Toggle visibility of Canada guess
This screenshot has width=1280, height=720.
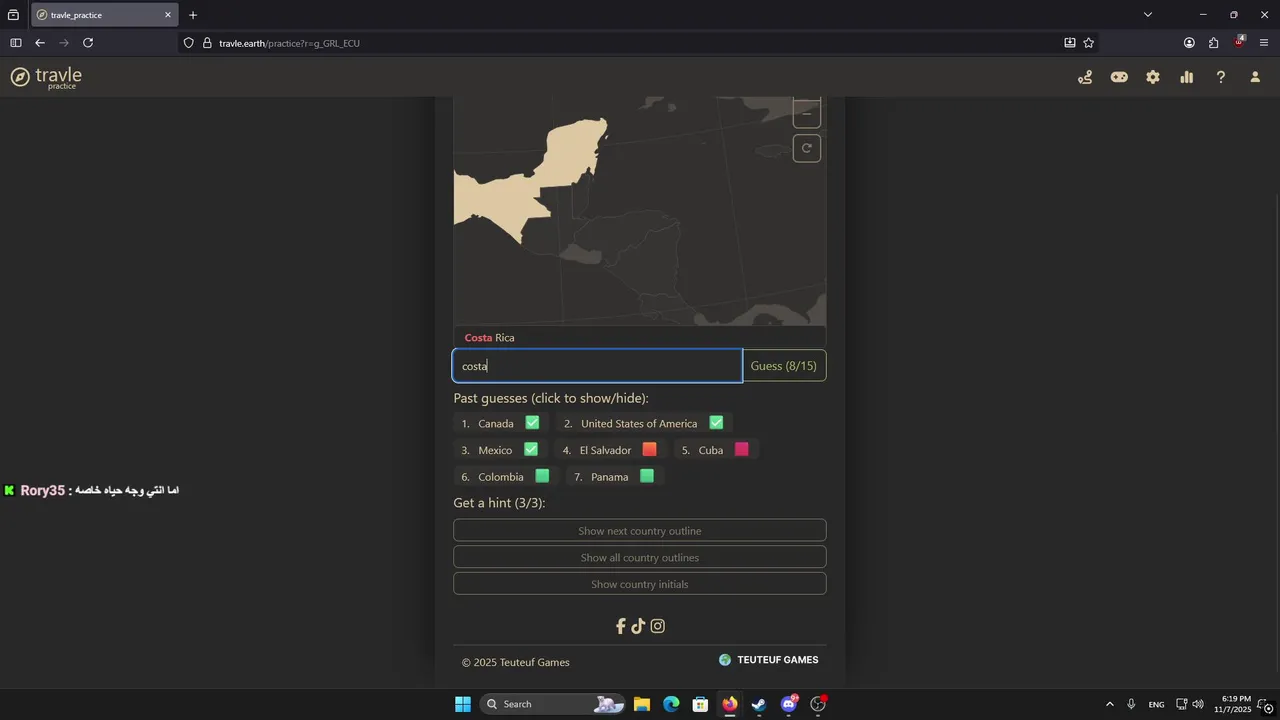501,423
